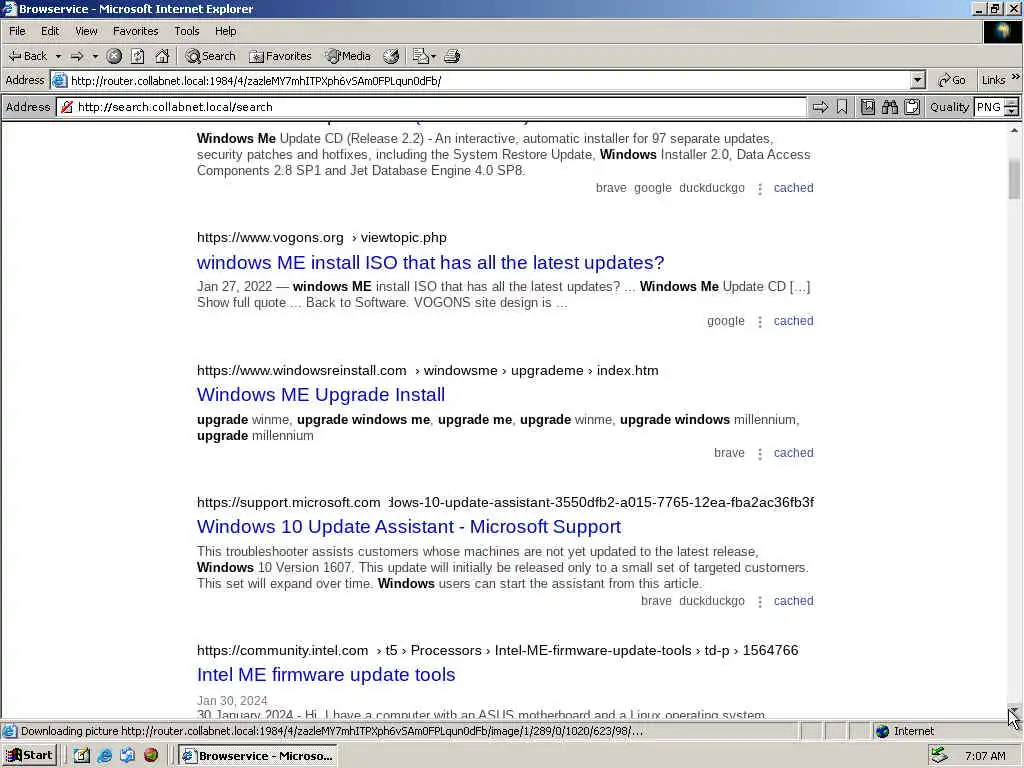Screen dimensions: 1024x768
Task: Click the scrollbar up arrow
Action: click(1014, 131)
